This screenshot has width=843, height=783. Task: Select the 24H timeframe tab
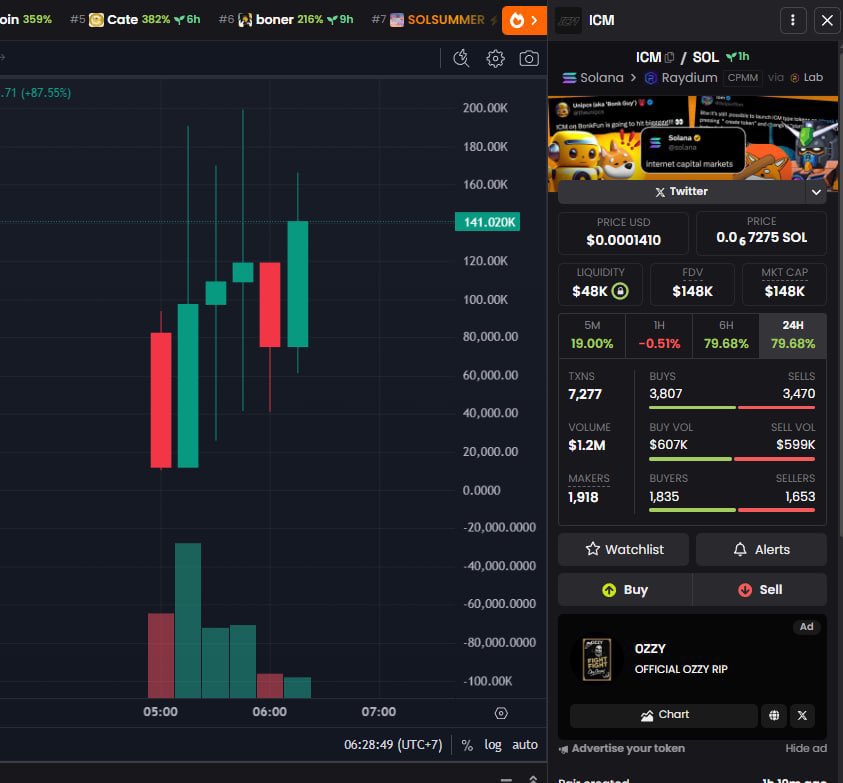click(792, 336)
